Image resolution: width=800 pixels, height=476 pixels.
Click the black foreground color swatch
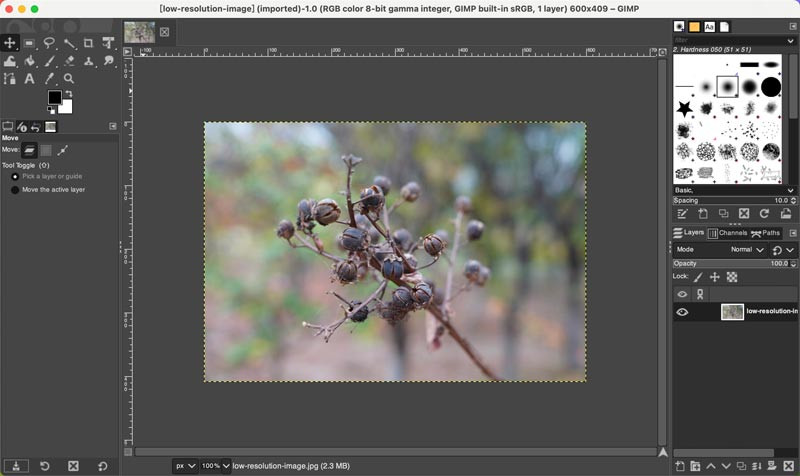click(x=54, y=98)
